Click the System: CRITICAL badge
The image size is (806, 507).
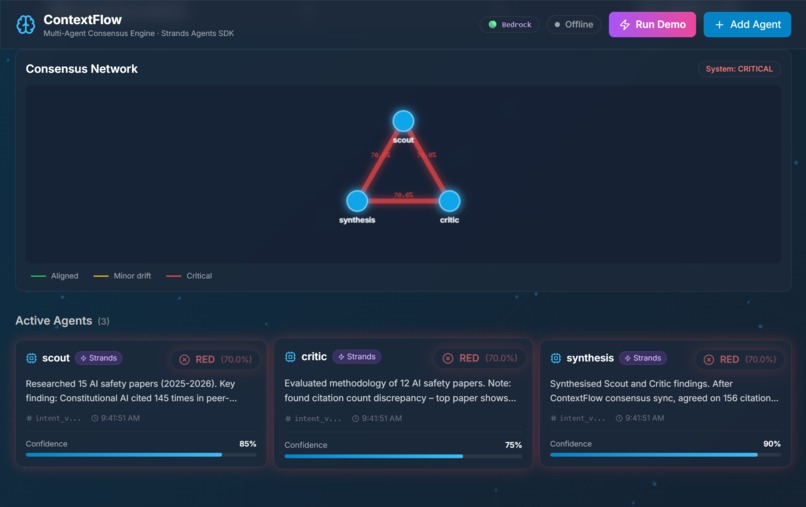(739, 69)
